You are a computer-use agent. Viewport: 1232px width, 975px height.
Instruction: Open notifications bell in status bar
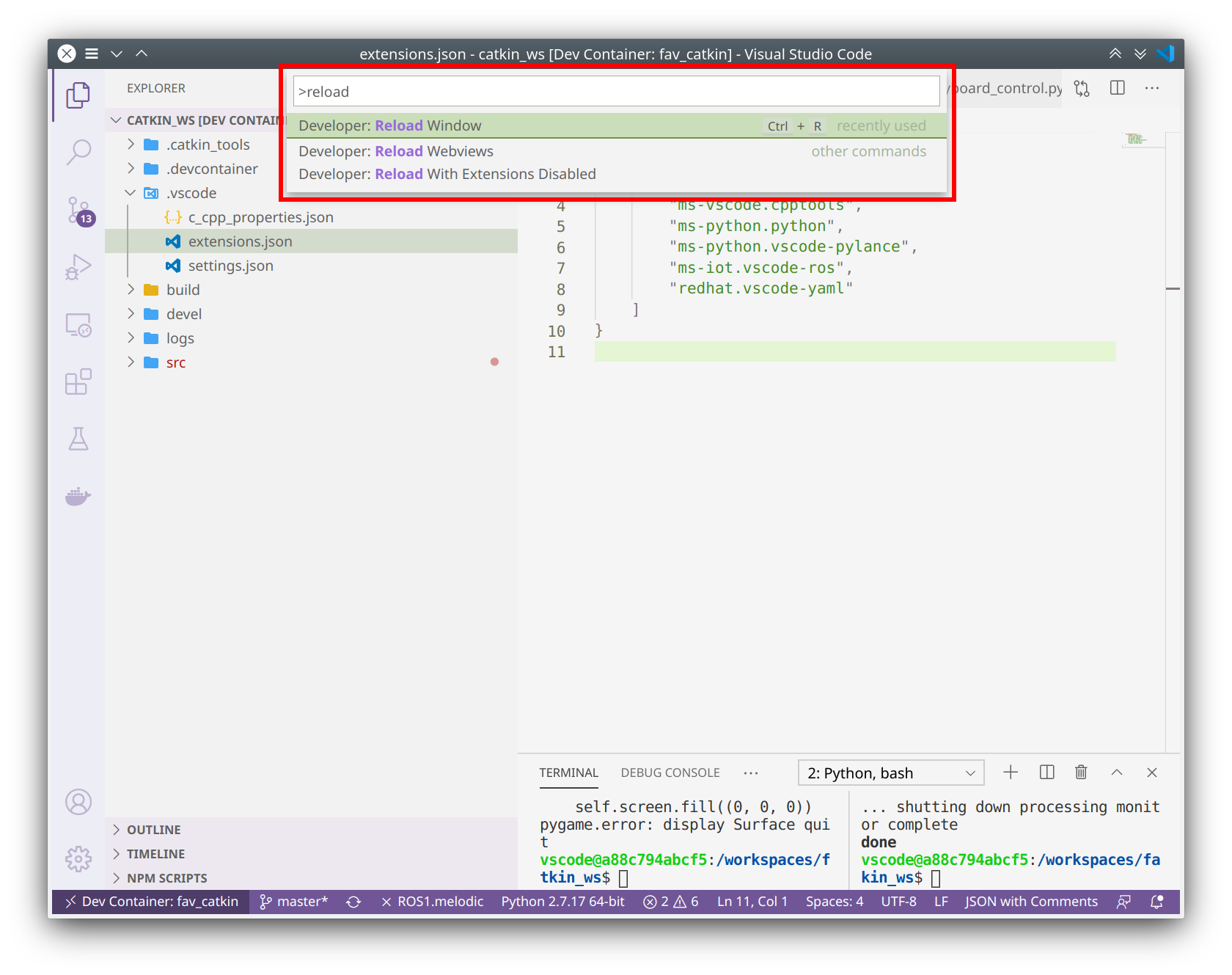(1157, 902)
